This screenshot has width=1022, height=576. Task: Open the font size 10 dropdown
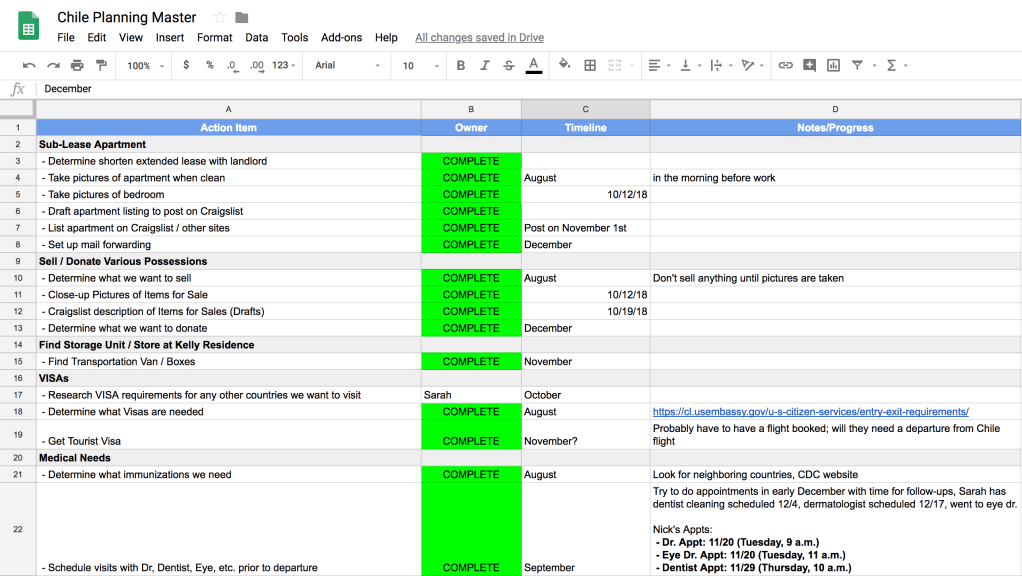(421, 66)
